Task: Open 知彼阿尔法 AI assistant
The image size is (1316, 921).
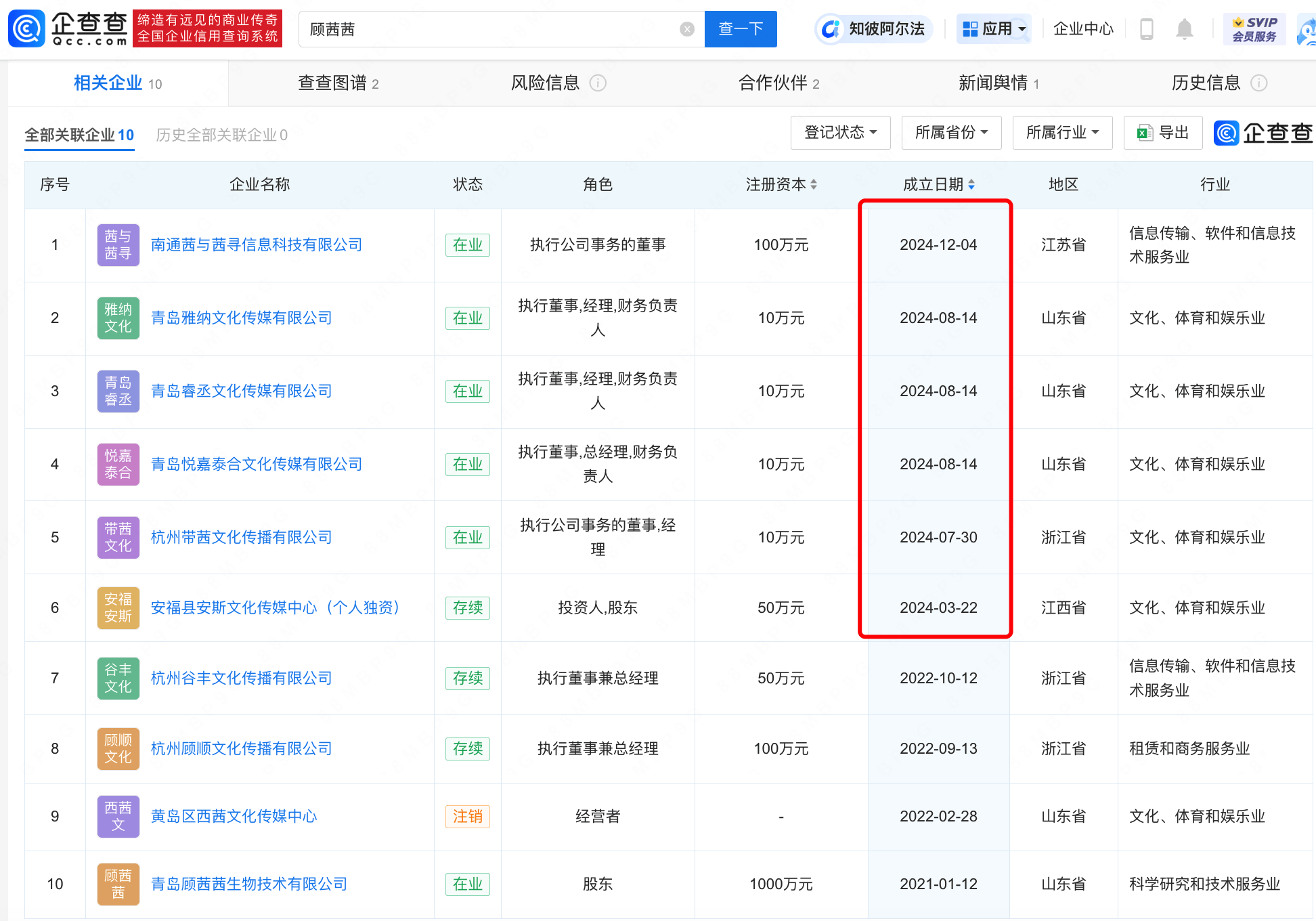Action: [x=873, y=29]
